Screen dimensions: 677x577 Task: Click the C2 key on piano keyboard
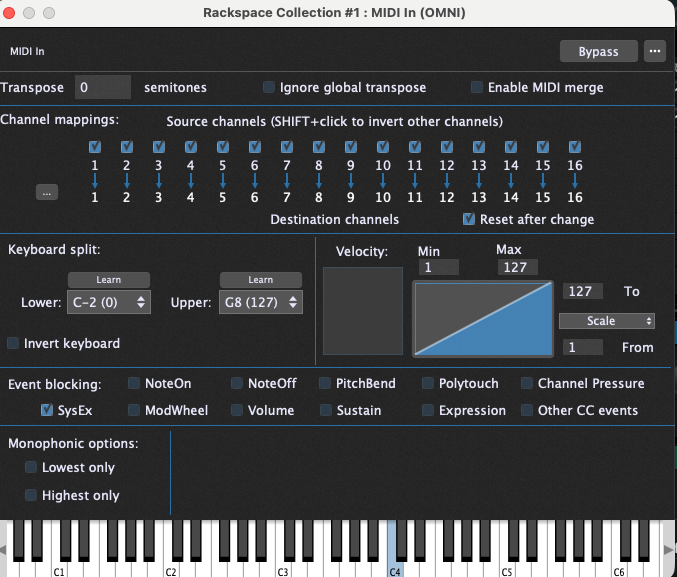(x=170, y=564)
